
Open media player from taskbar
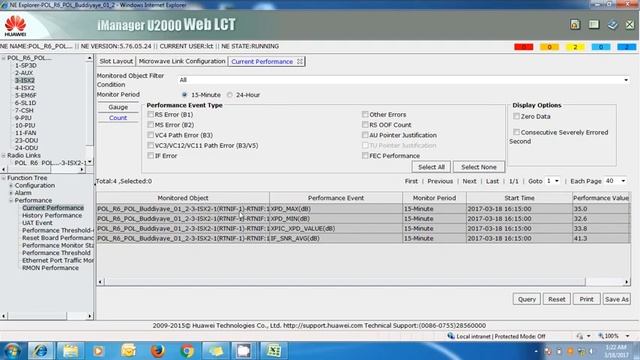pyautogui.click(x=98, y=351)
